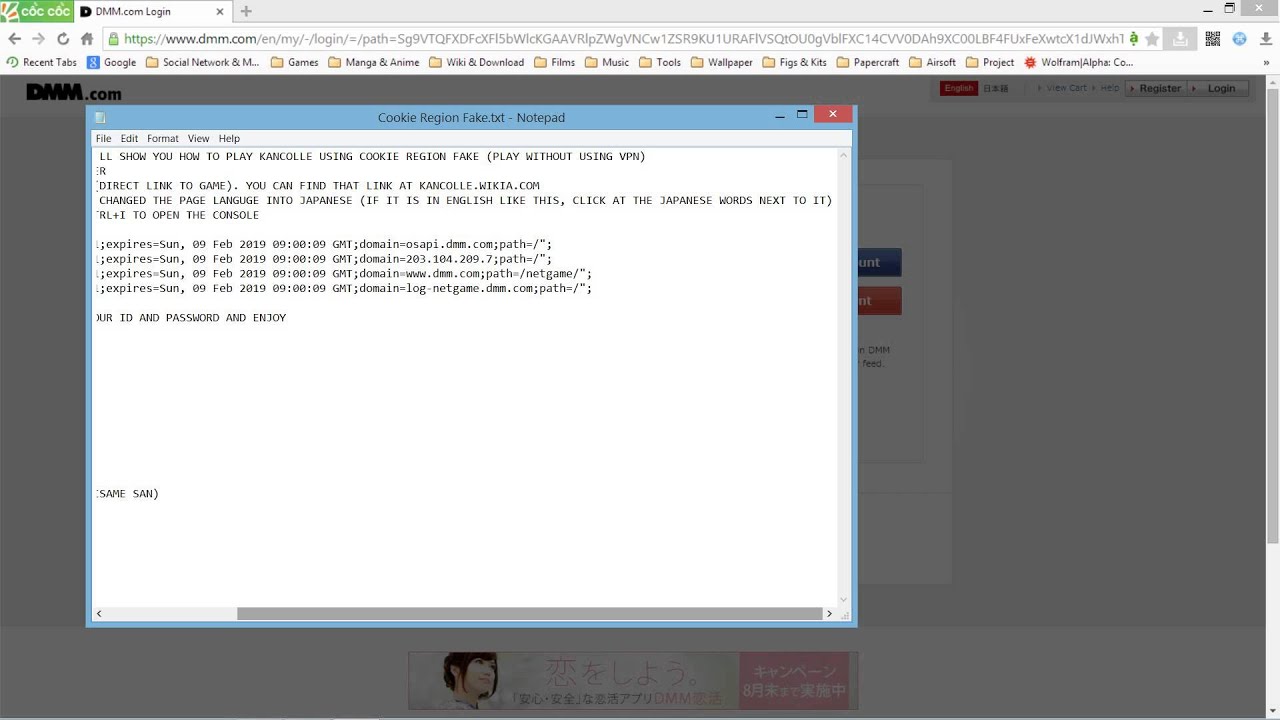Open Social Network & M... bookmark folder
This screenshot has height=720, width=1280.
click(202, 62)
